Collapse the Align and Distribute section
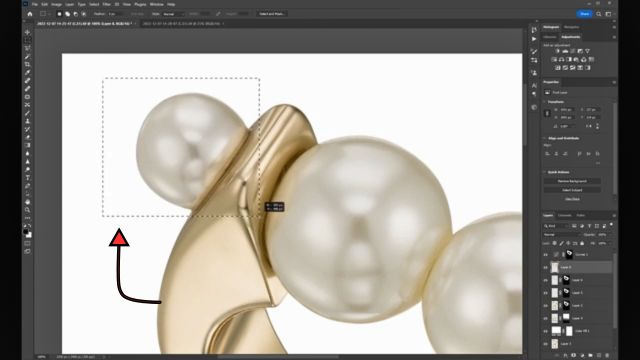This screenshot has height=360, width=640. [x=544, y=138]
